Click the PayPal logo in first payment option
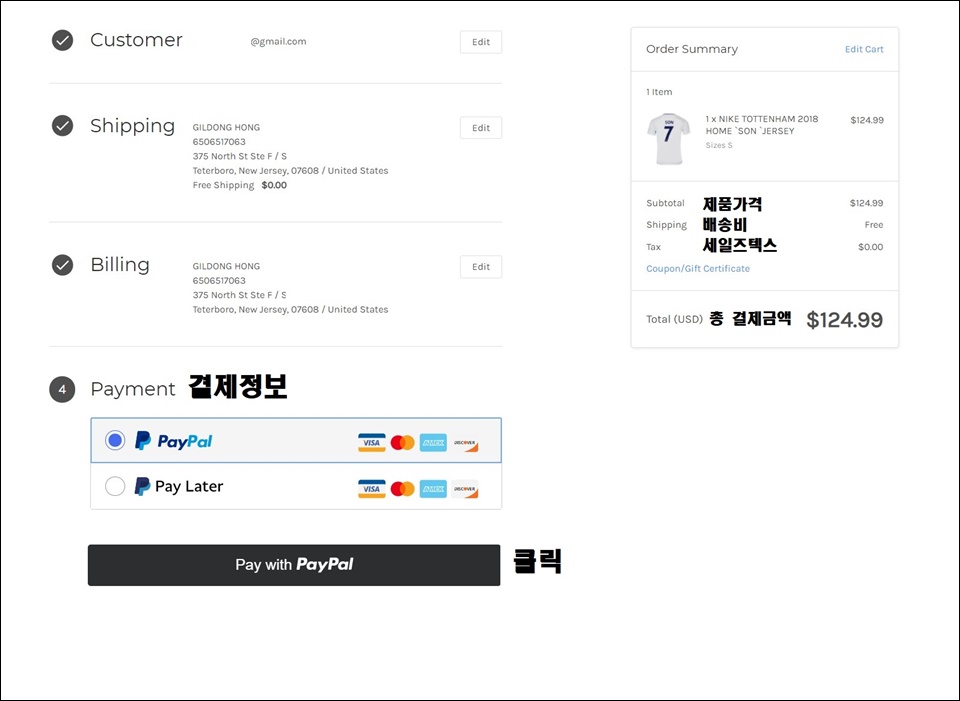This screenshot has width=960, height=701. pos(173,441)
